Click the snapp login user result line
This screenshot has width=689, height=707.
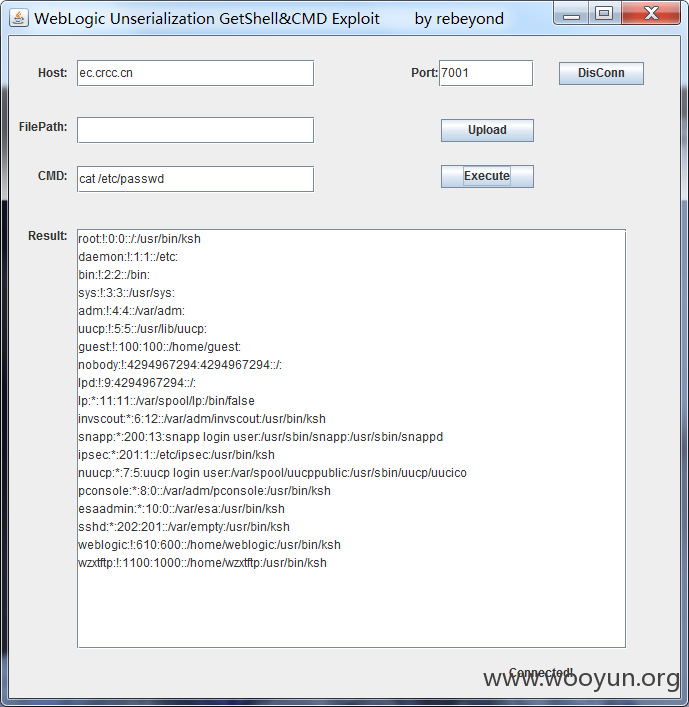point(261,437)
